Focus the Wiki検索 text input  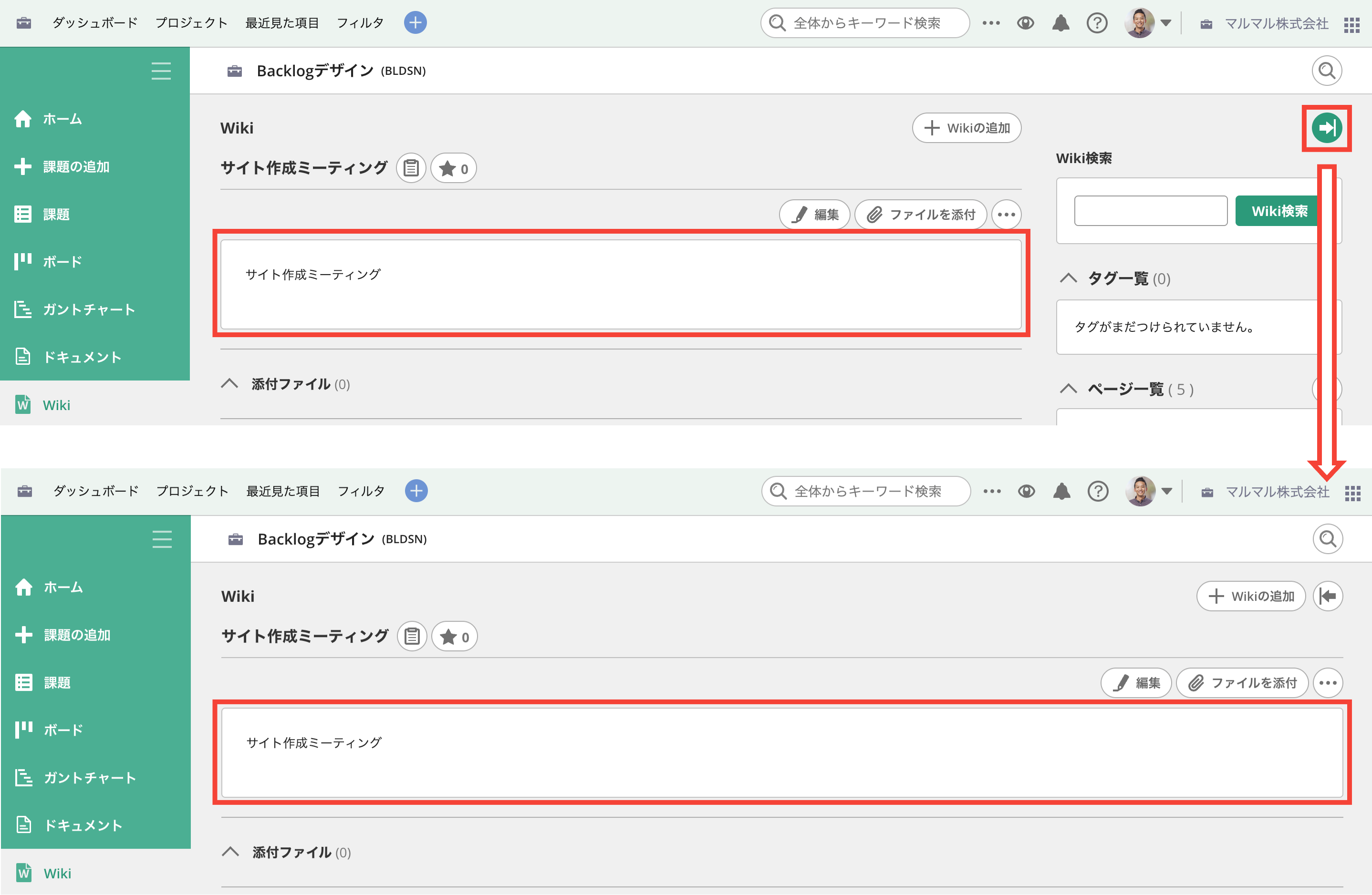(x=1151, y=211)
